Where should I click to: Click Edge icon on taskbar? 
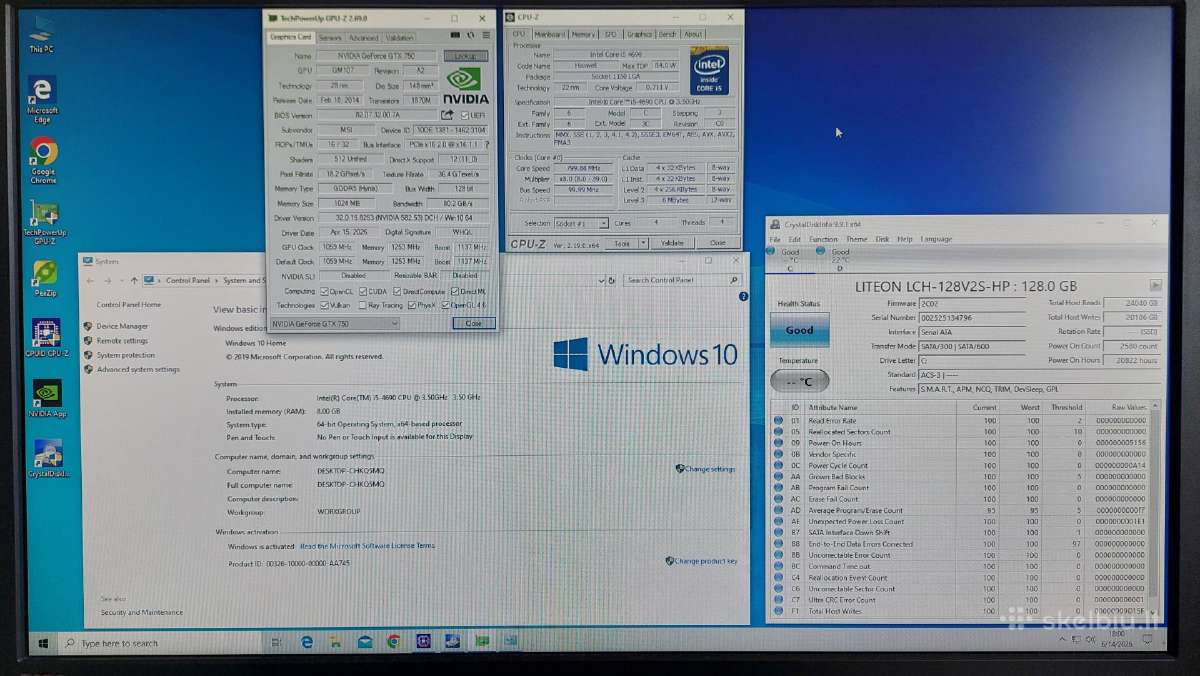[x=306, y=641]
